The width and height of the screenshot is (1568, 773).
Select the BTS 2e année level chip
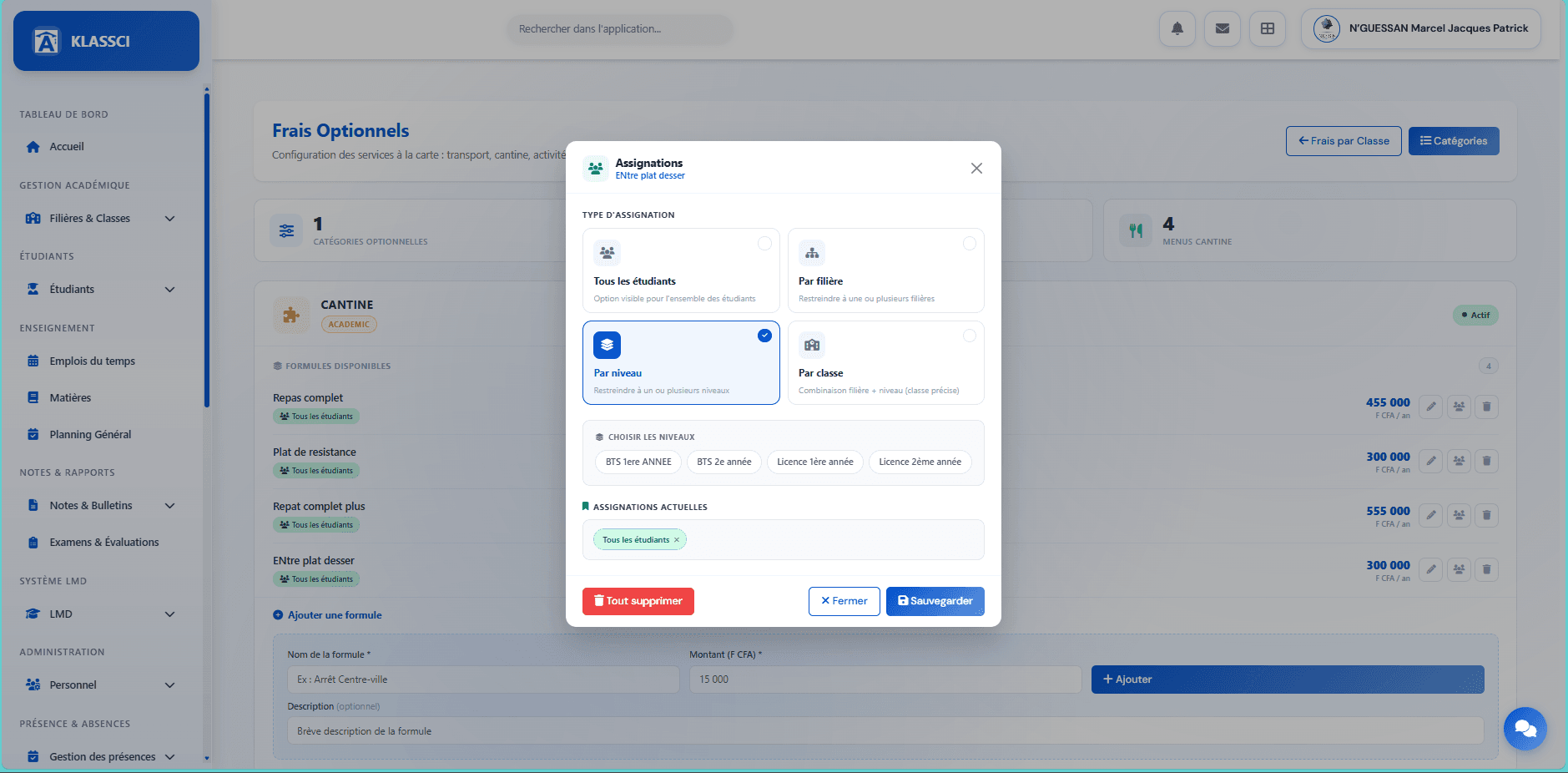coord(723,462)
